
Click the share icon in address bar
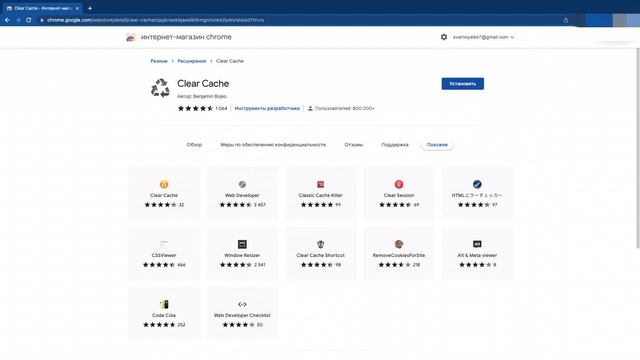(x=566, y=20)
